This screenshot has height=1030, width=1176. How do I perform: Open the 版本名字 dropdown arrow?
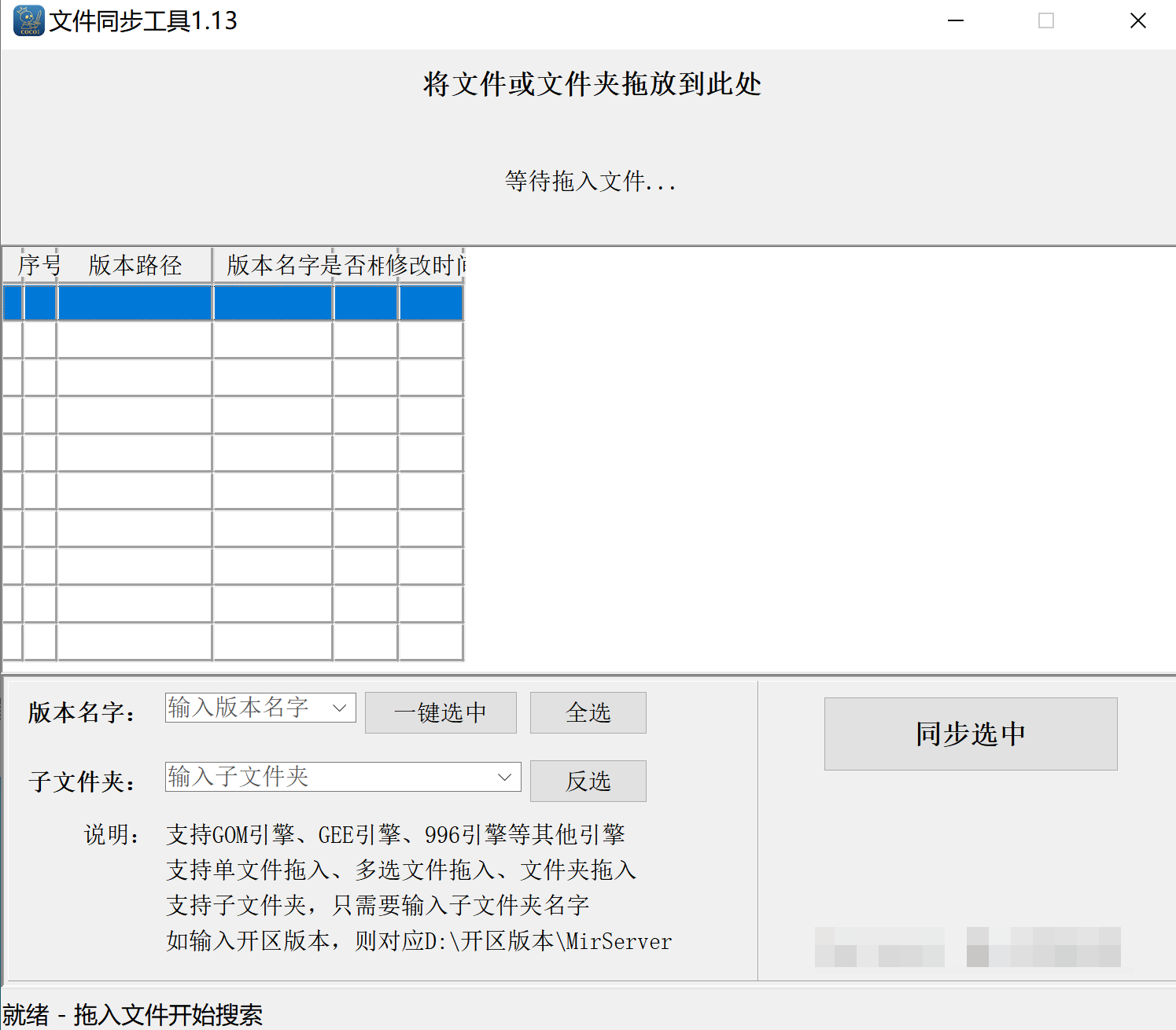point(340,708)
